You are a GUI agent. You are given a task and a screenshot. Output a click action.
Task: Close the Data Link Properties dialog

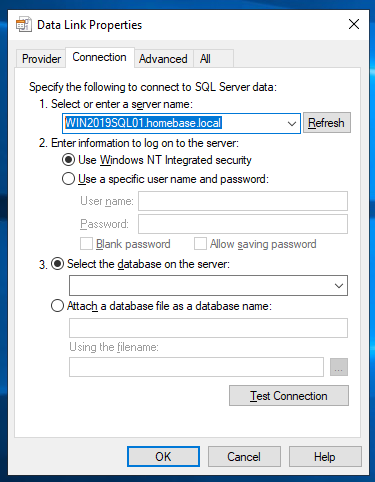pos(354,24)
